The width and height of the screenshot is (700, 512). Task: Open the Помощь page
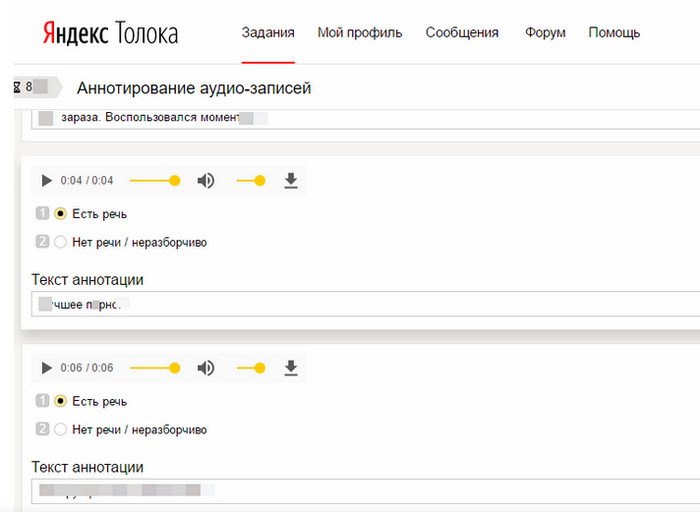coord(614,33)
